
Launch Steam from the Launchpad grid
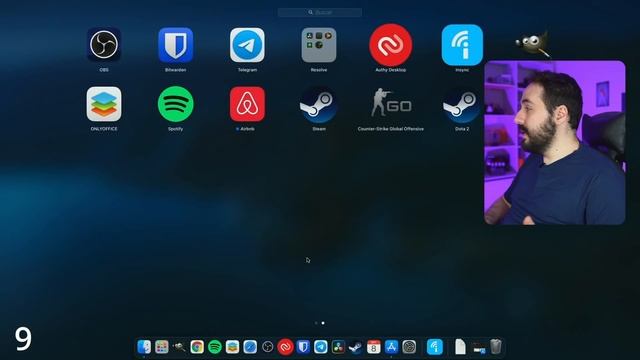[x=319, y=104]
